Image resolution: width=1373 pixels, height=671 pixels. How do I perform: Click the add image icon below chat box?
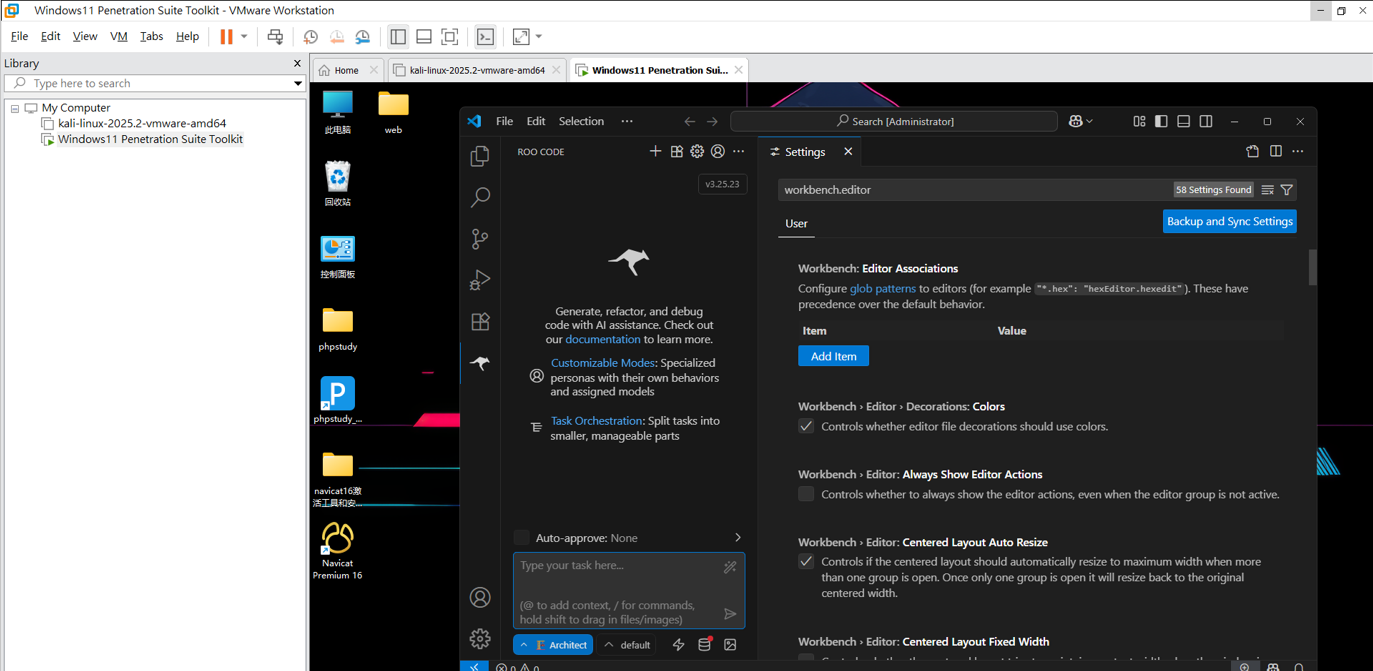[x=730, y=645]
